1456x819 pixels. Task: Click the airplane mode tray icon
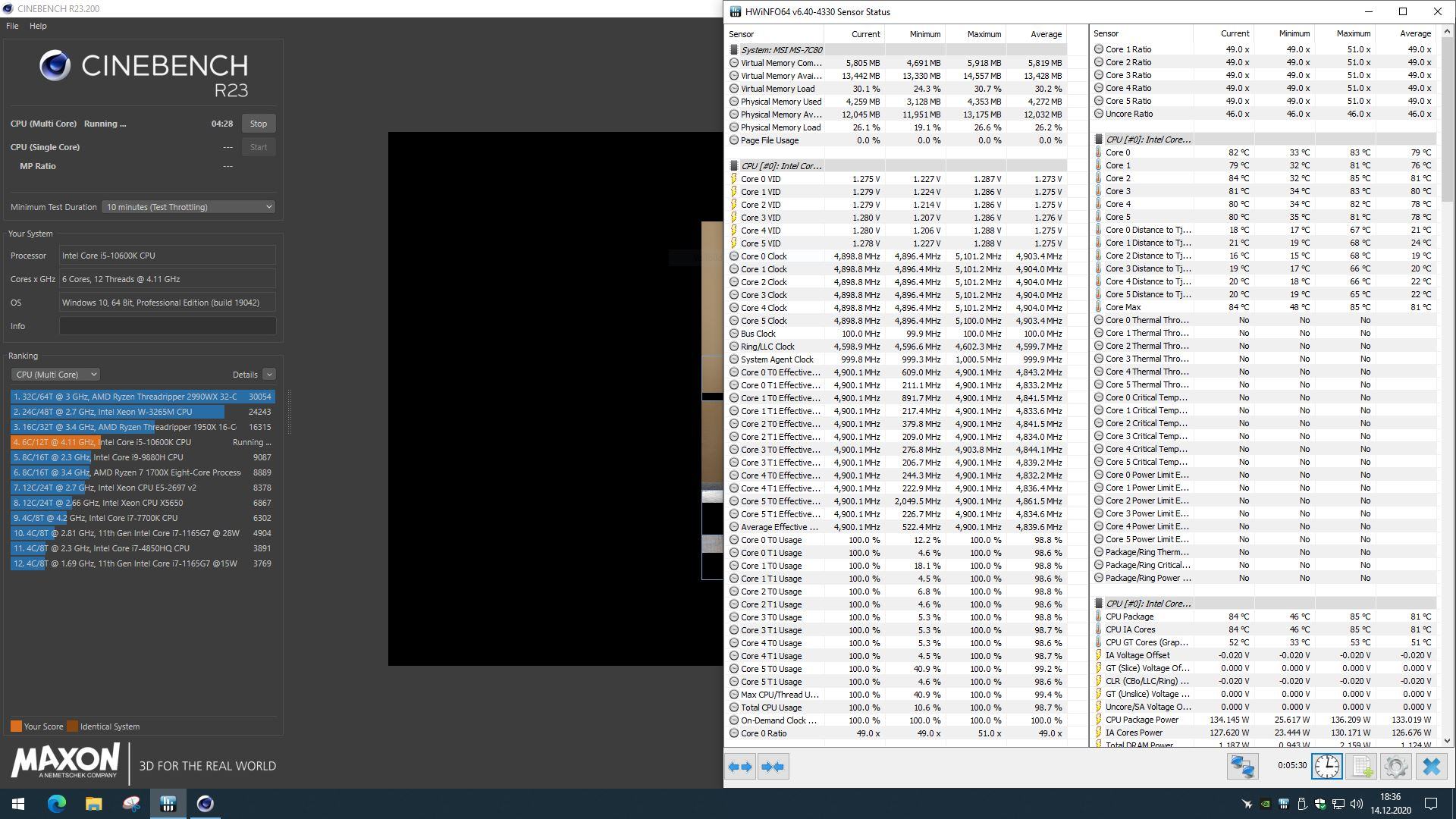tap(1247, 804)
